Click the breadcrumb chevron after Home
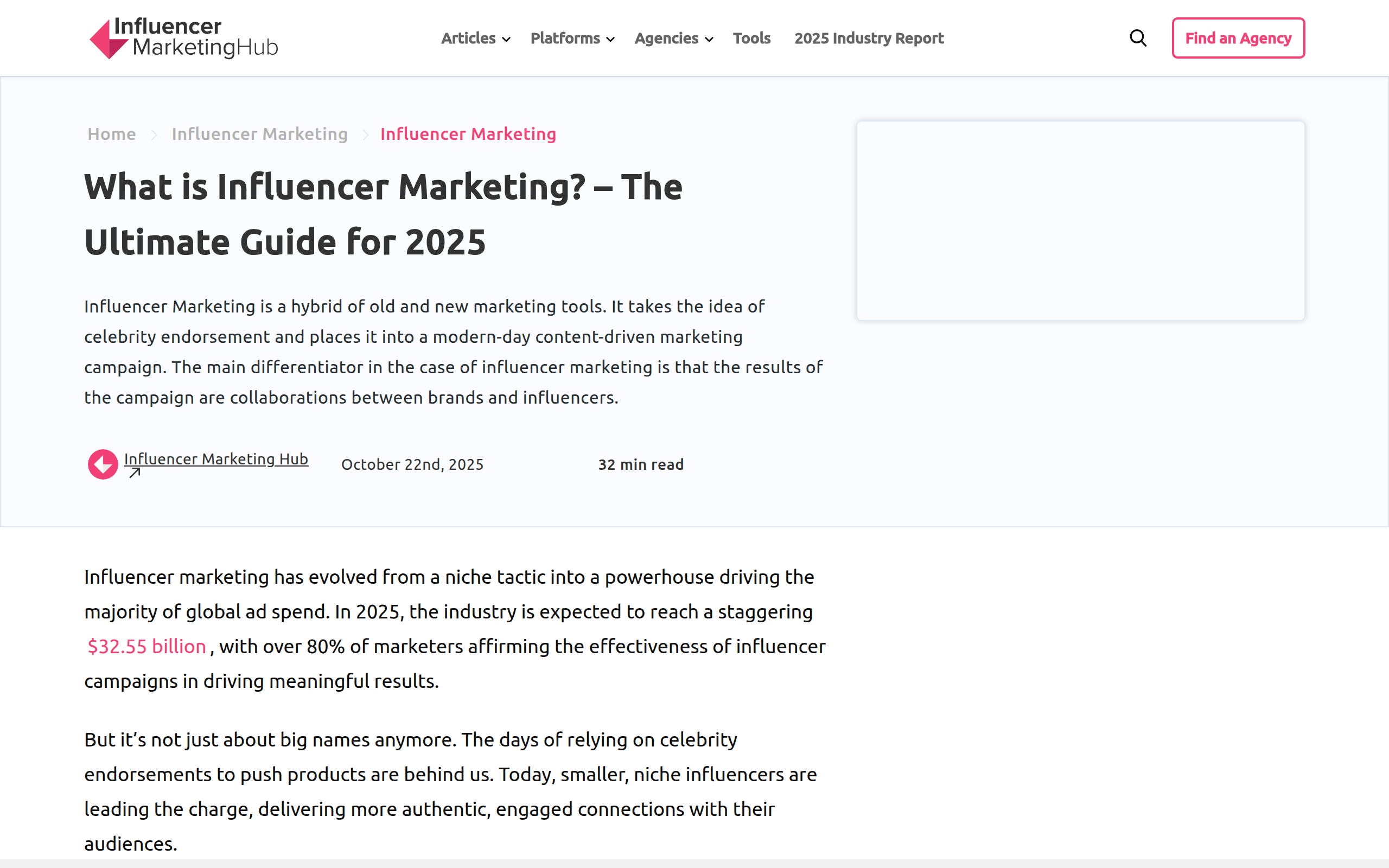Image resolution: width=1389 pixels, height=868 pixels. tap(154, 134)
